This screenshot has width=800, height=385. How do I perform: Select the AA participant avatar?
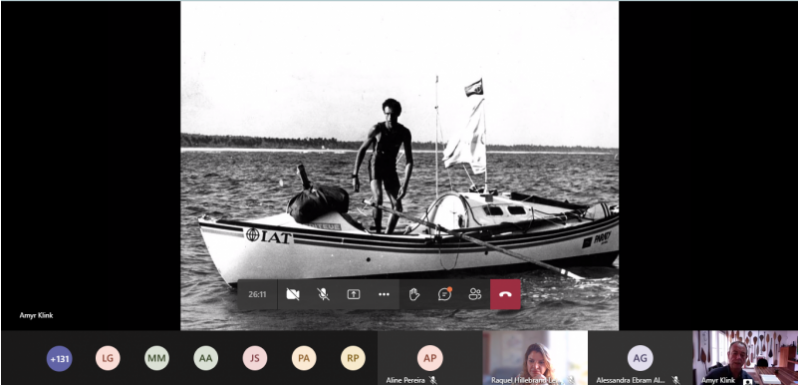coord(206,358)
